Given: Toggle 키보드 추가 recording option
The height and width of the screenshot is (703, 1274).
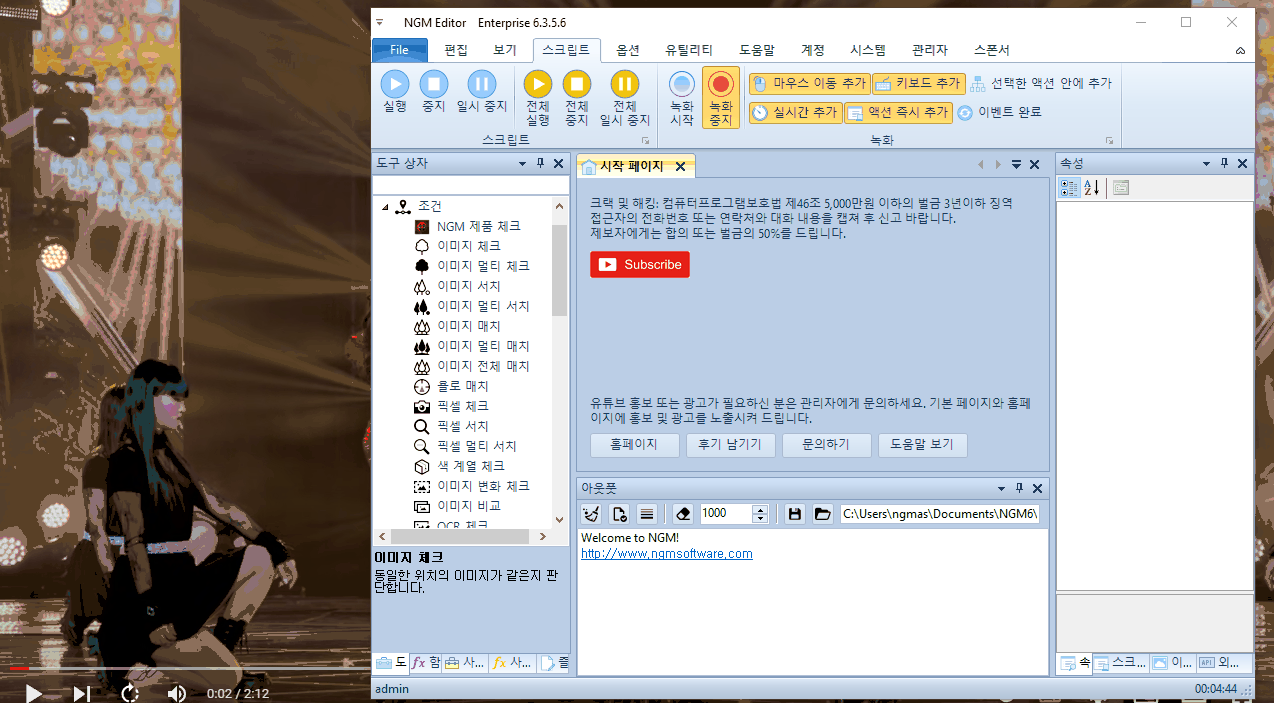Looking at the screenshot, I should click(x=918, y=84).
